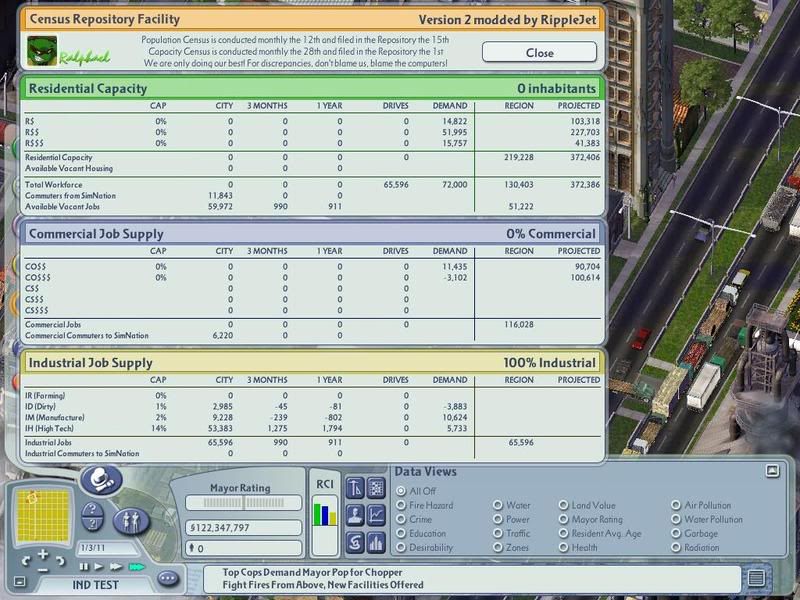
Task: Select the Traffic data view
Action: coord(497,533)
